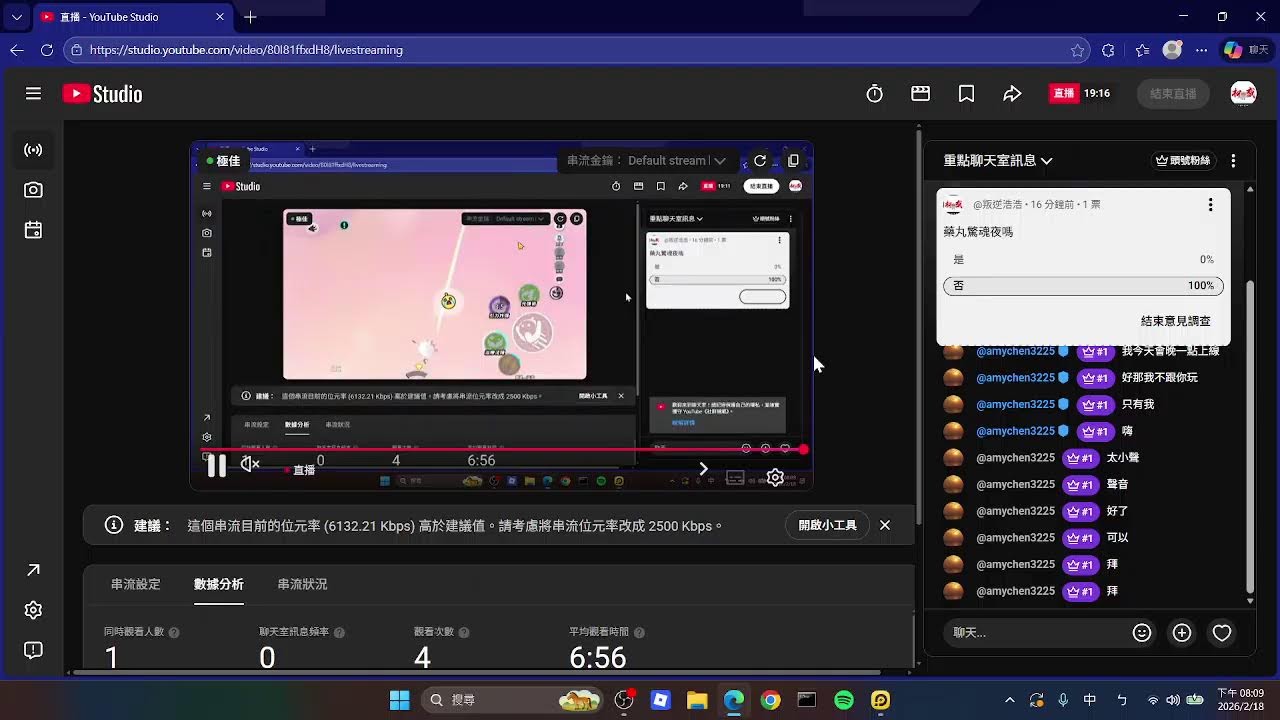Viewport: 1280px width, 720px height.
Task: Click the 開啟小工具 button
Action: [x=827, y=525]
